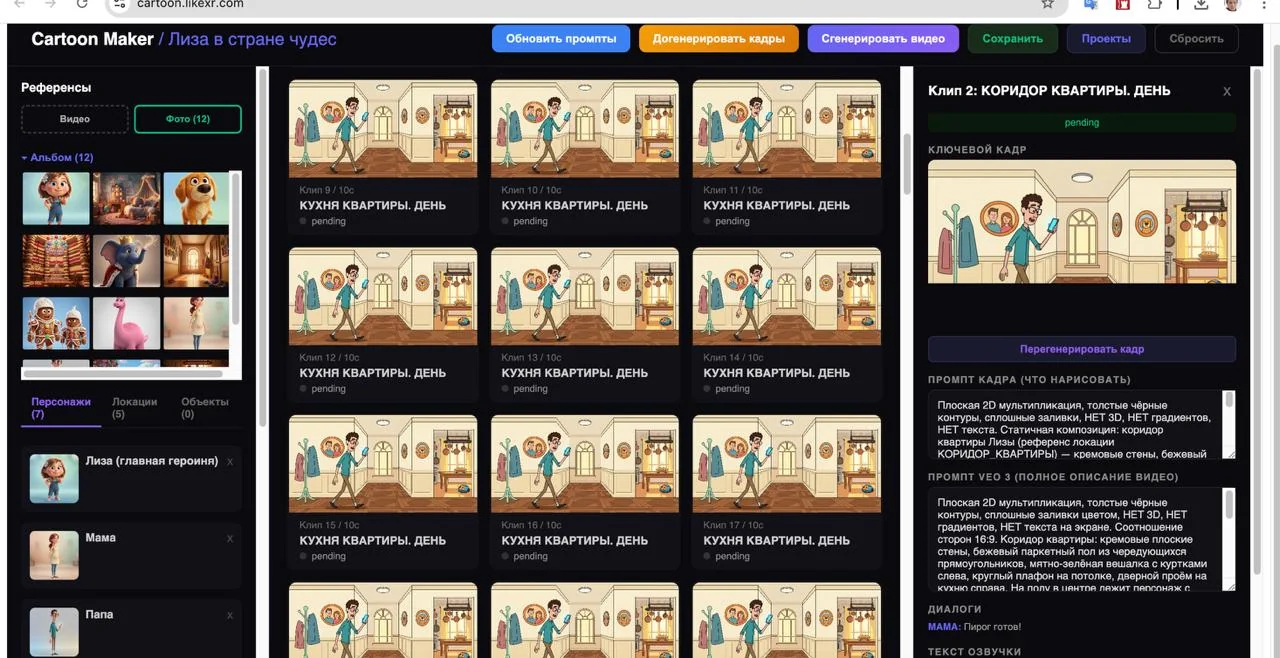Reload the page in the browser
This screenshot has height=658, width=1280.
(x=82, y=4)
